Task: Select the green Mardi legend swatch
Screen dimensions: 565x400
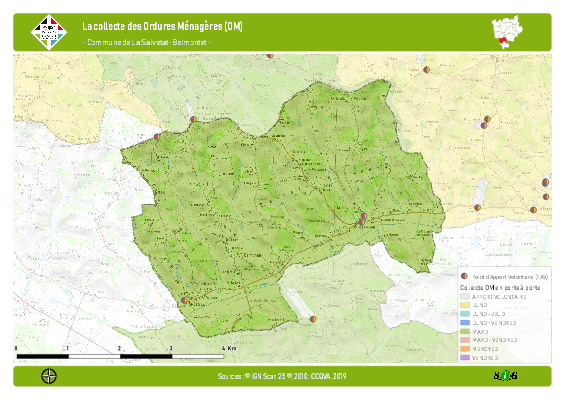Action: [465, 332]
